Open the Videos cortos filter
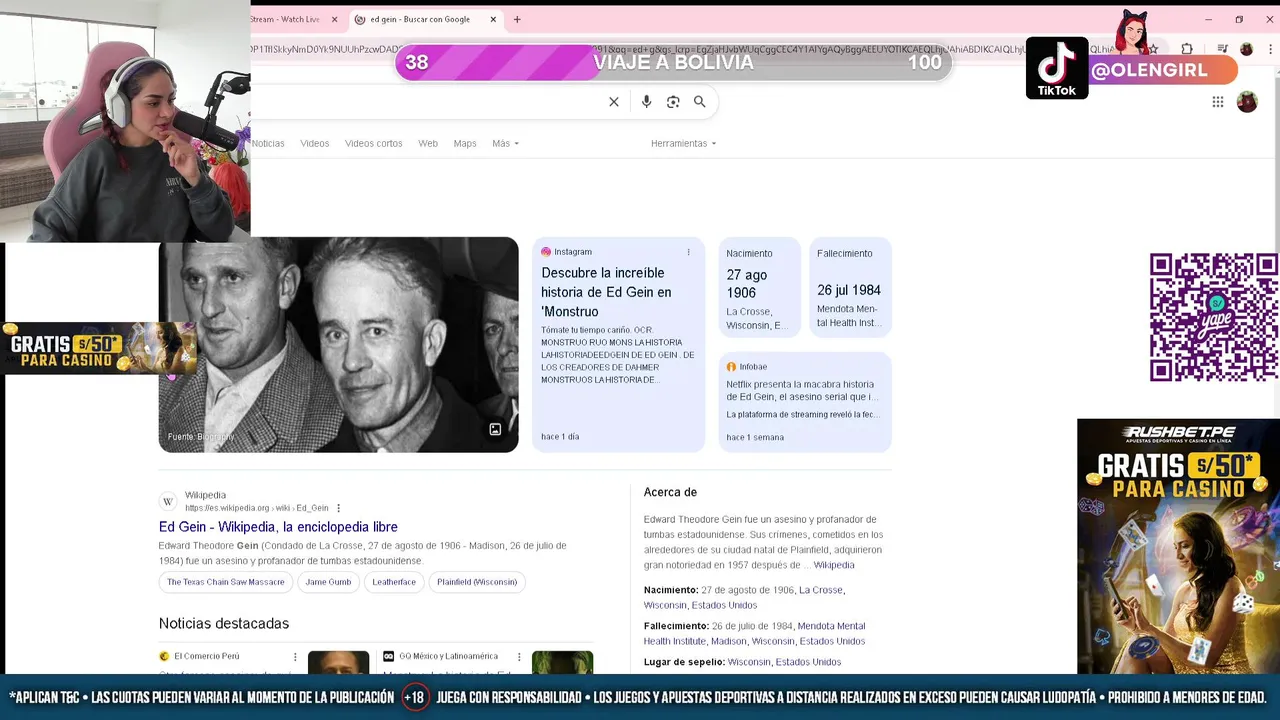 tap(373, 144)
